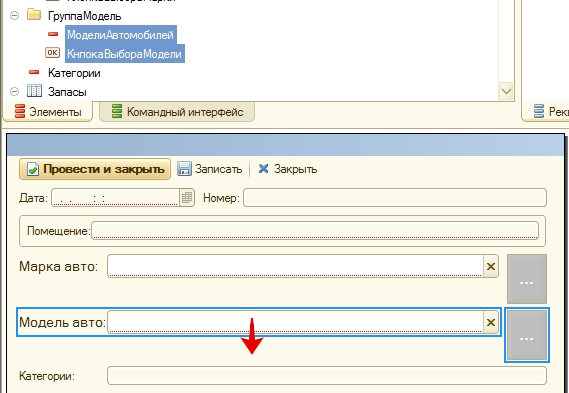Click gray ellipsis button beside Модель авто
Image resolution: width=569 pixels, height=393 pixels.
pos(527,335)
